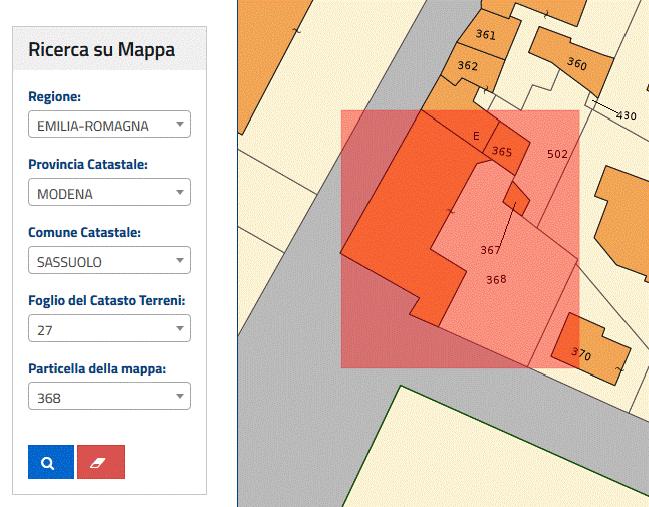Expand the Foglio del Catasto Terreni dropdown
This screenshot has height=507, width=649.
coord(109,328)
